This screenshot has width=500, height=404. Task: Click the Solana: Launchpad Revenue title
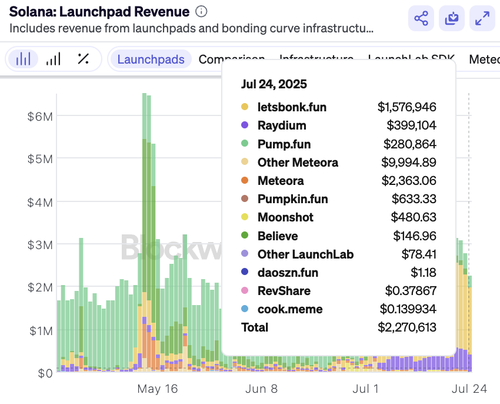[x=99, y=12]
